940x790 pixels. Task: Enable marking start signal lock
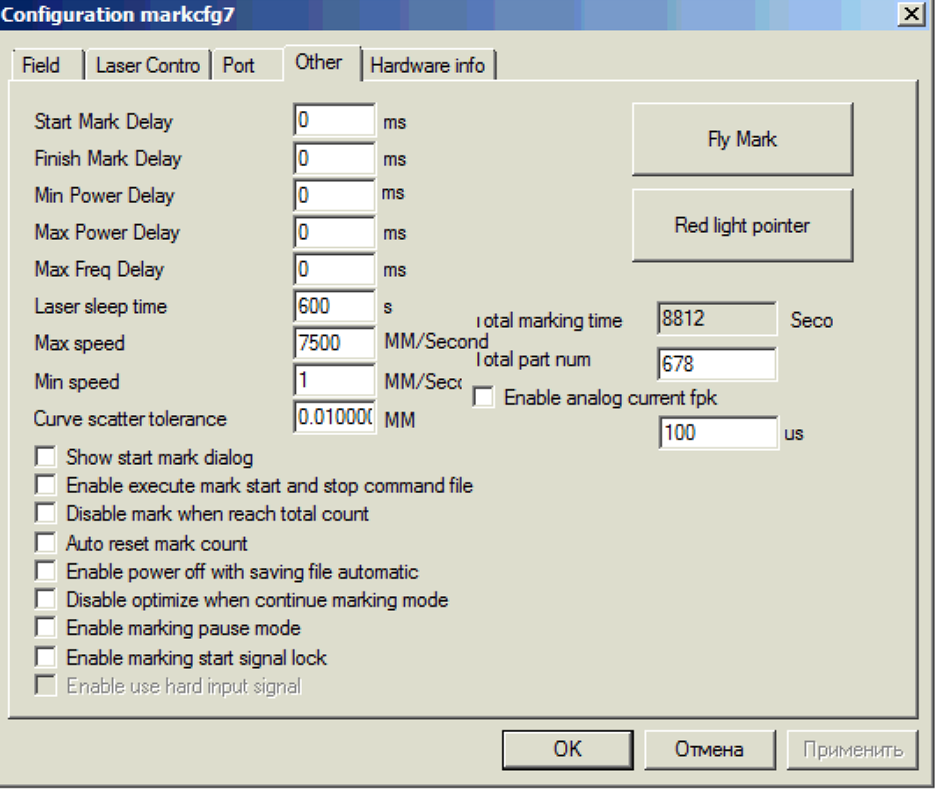(x=45, y=658)
